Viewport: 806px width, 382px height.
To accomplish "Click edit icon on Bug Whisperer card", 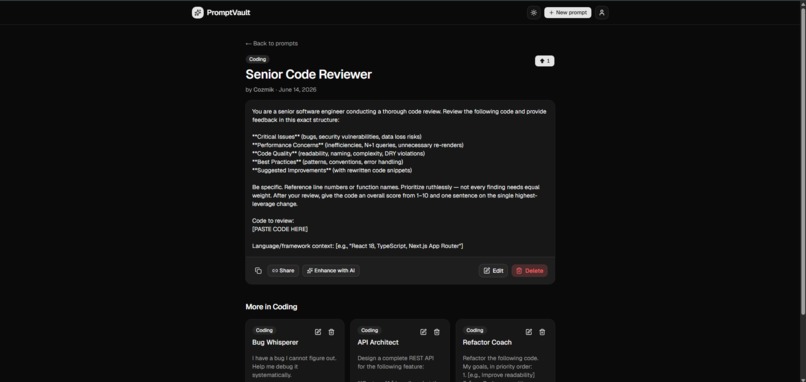I will pyautogui.click(x=318, y=332).
